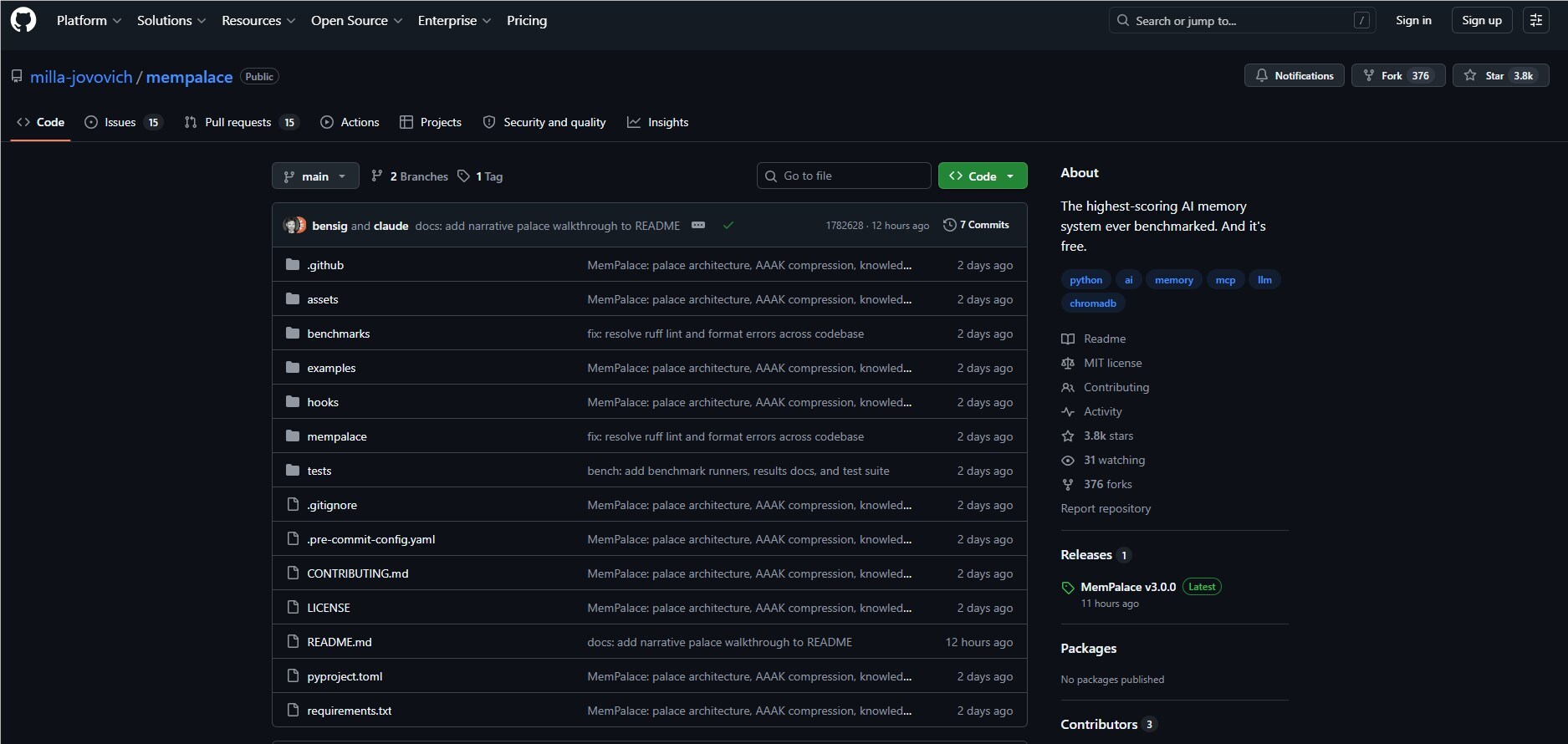Click the Sign up button
The height and width of the screenshot is (744, 1568).
point(1481,21)
